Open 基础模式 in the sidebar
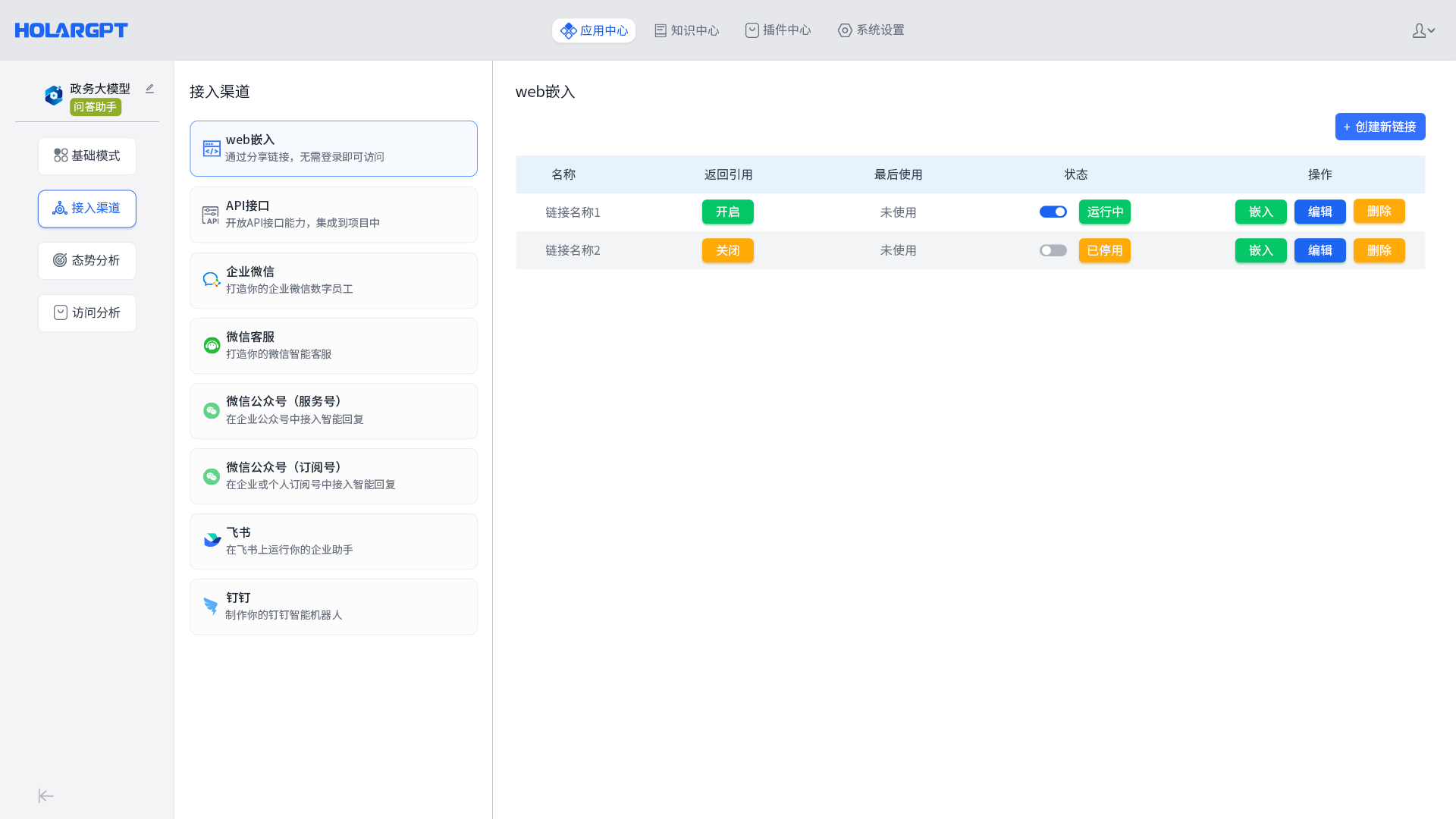Viewport: 1456px width, 819px height. [87, 156]
